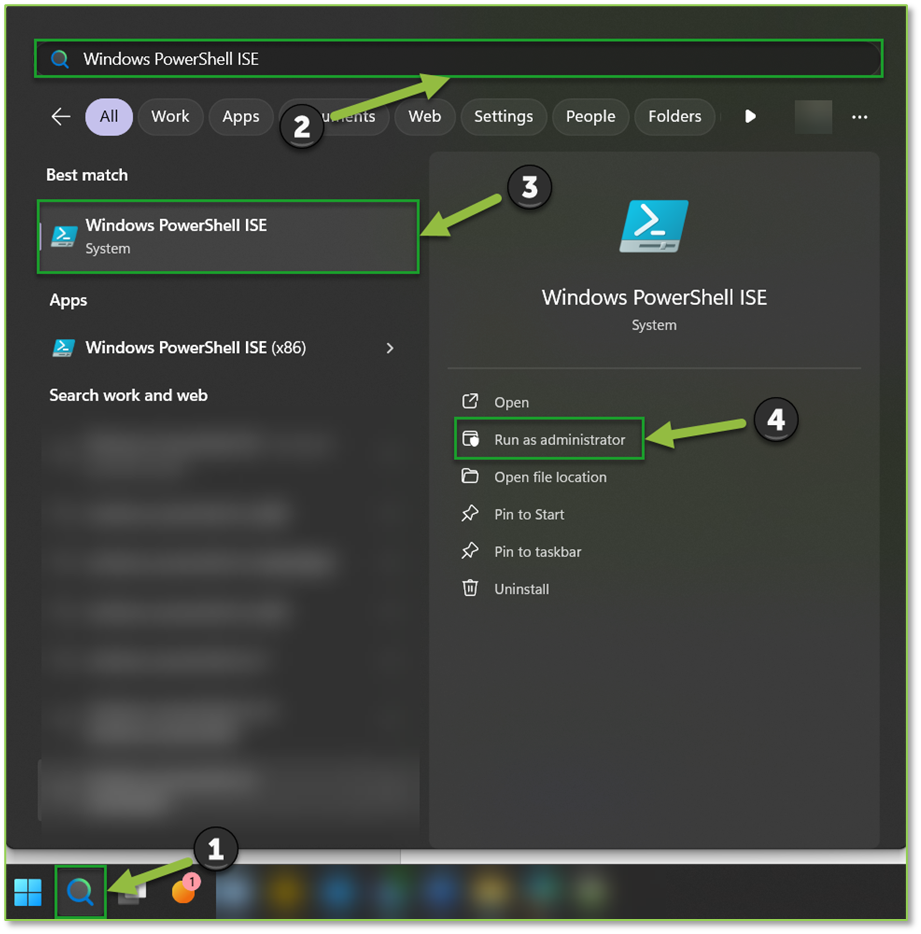Choose Open file location
Viewport: 921px width, 934px height.
[550, 477]
